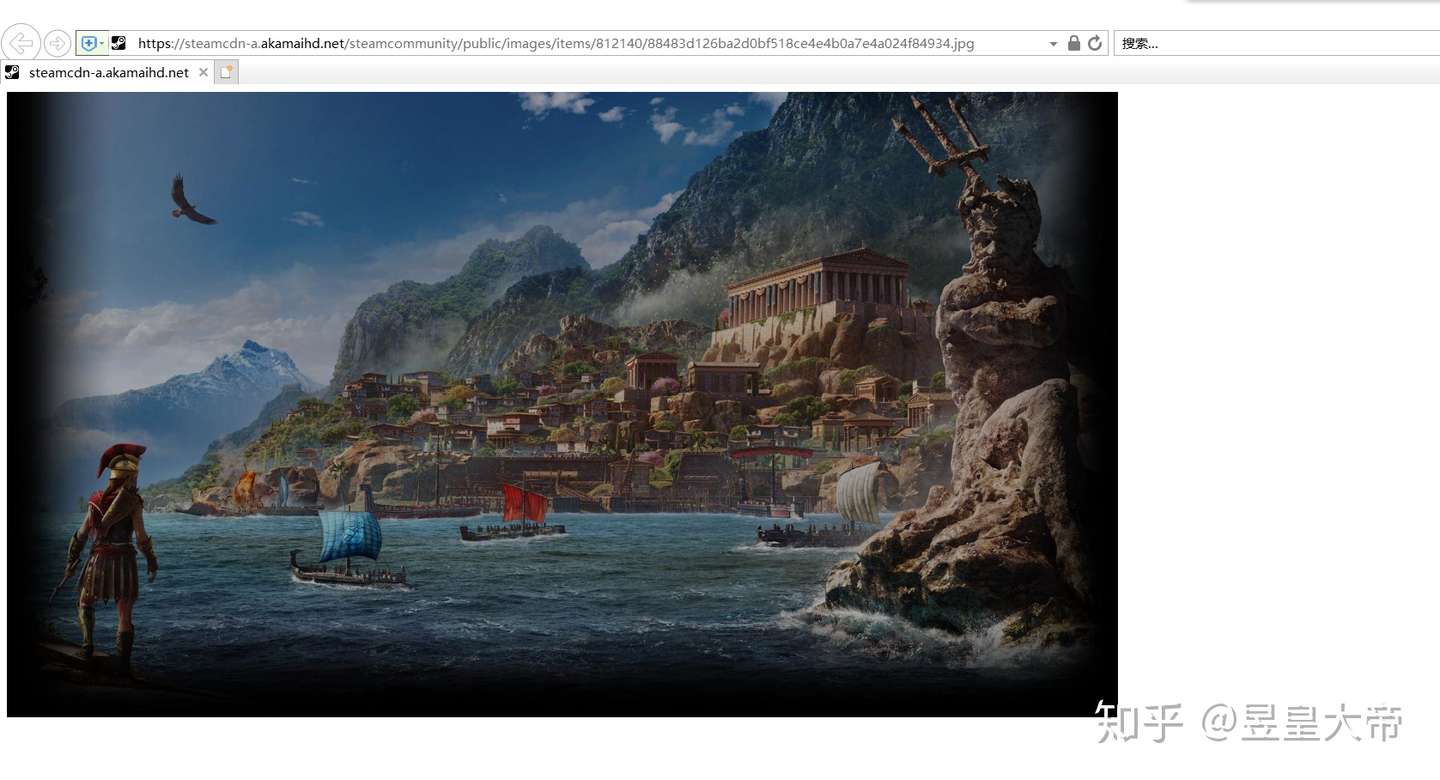
Task: Open the blue shield security icon
Action: (x=88, y=43)
